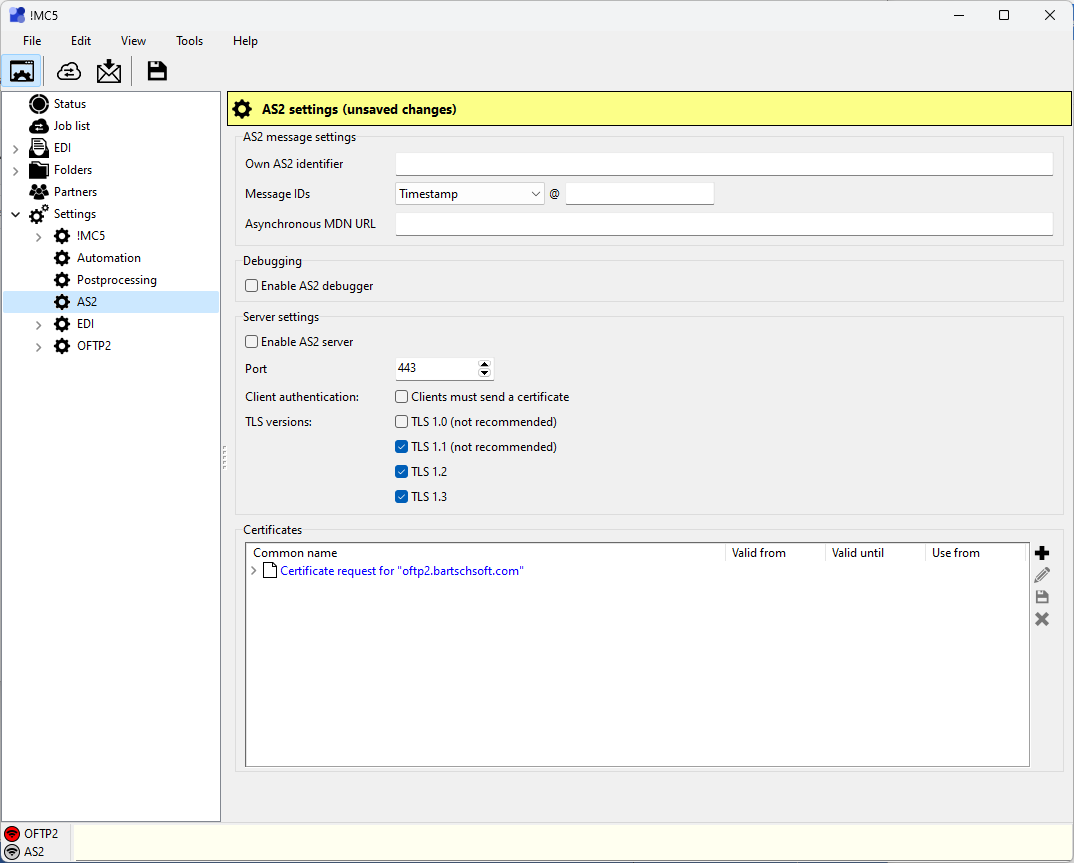
Task: Click the Port number field
Action: click(436, 368)
